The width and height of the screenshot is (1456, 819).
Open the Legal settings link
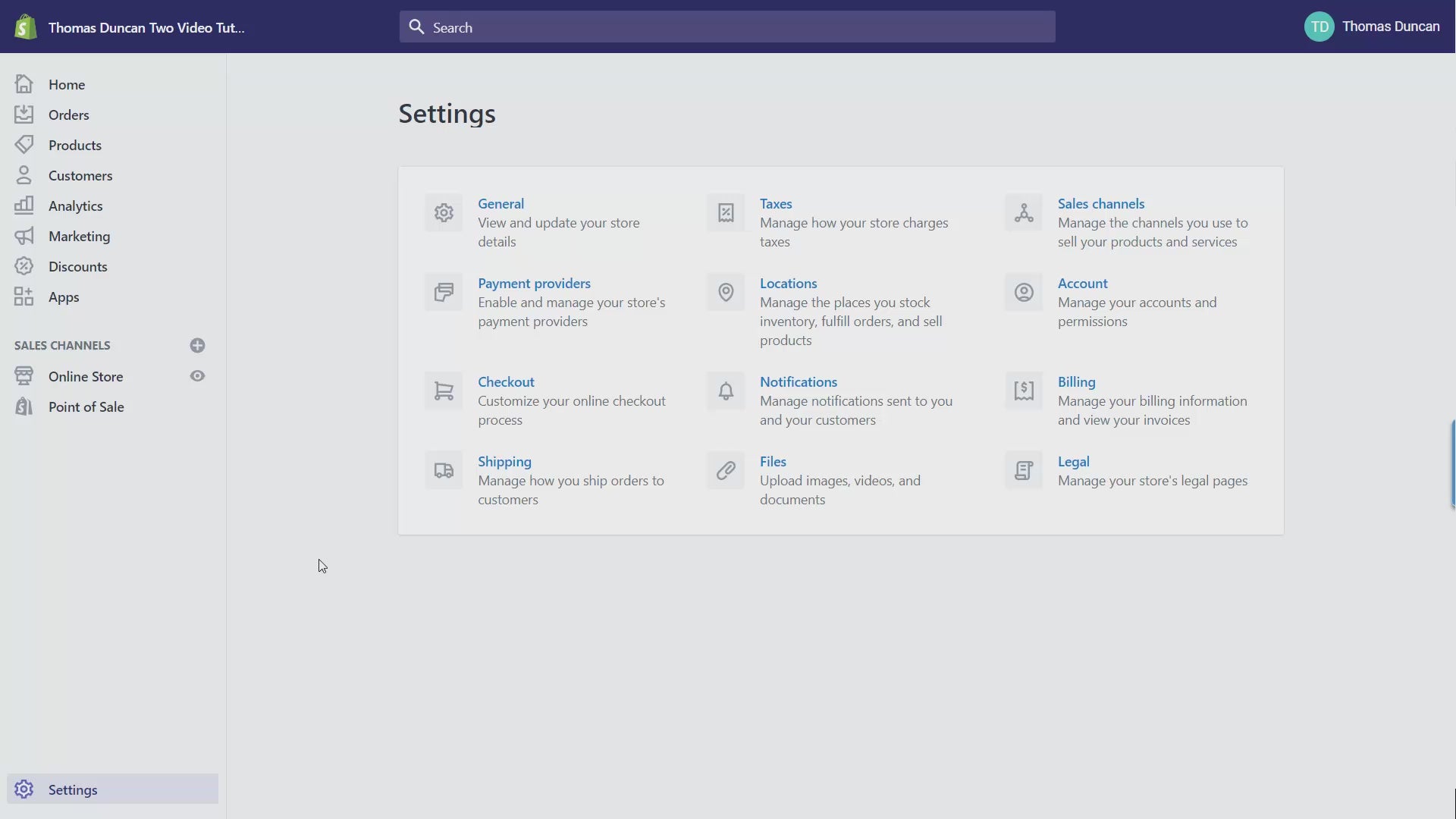(1073, 461)
